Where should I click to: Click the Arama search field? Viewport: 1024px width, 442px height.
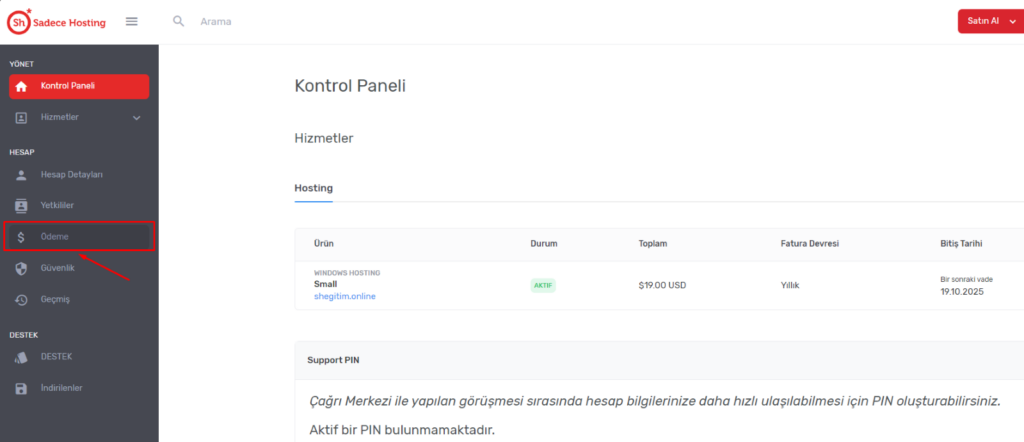pos(216,22)
